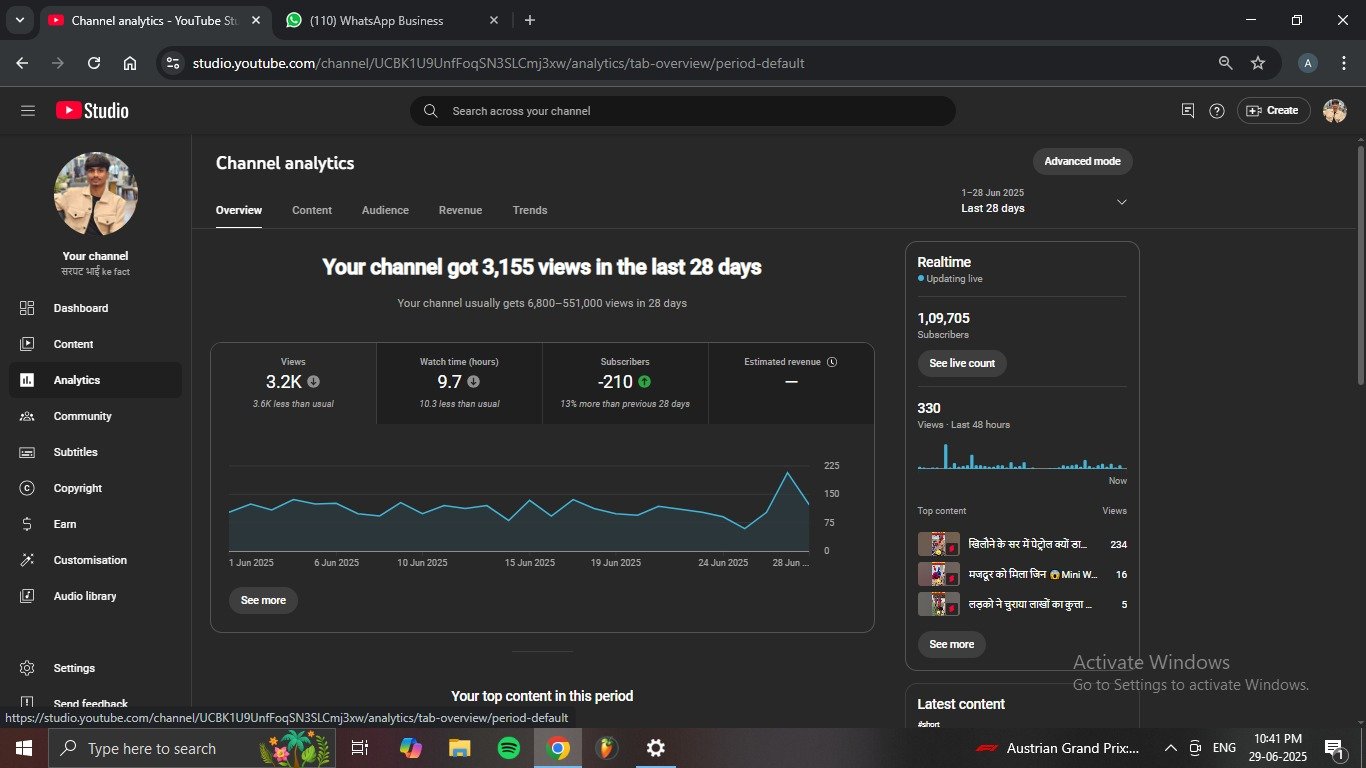Viewport: 1366px width, 768px height.
Task: Select the Subscribers metric card
Action: point(625,384)
